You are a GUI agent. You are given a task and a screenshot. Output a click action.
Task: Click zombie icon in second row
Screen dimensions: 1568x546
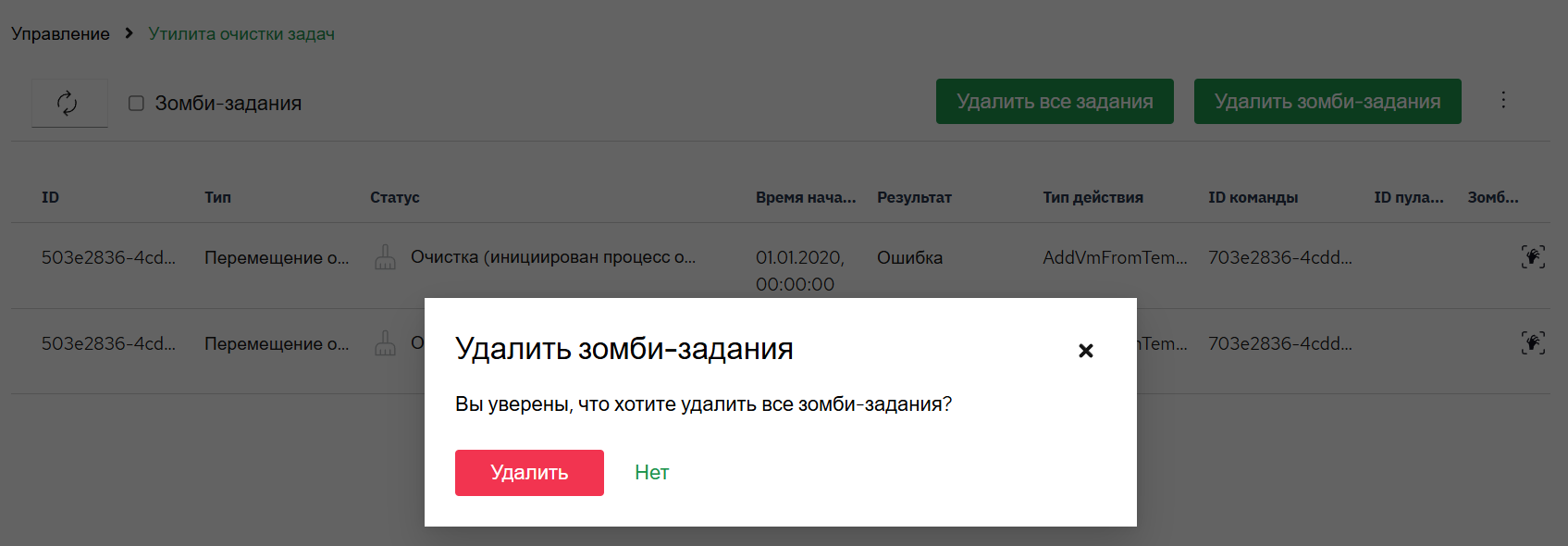1533,343
